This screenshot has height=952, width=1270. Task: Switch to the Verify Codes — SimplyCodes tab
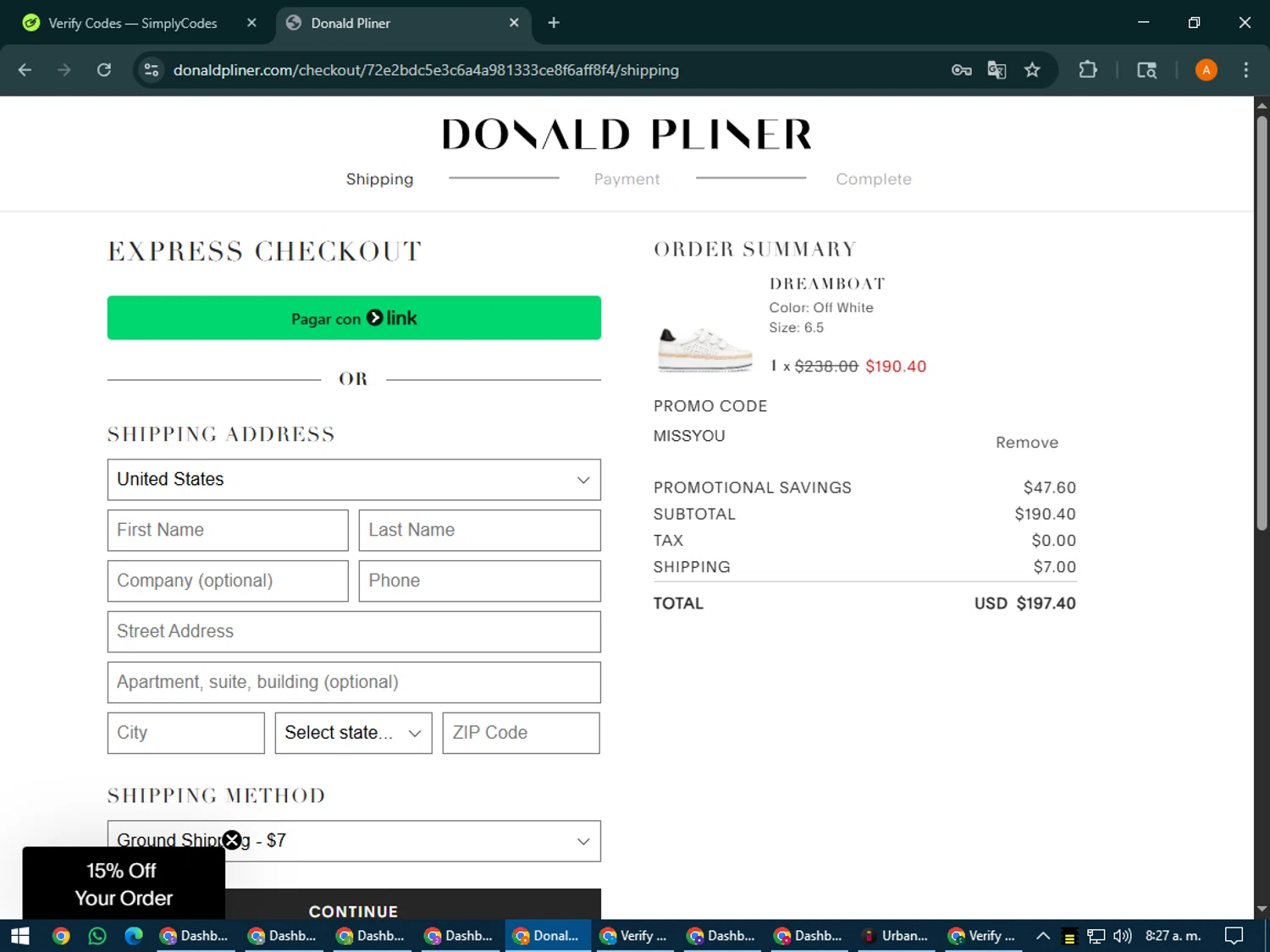tap(133, 23)
